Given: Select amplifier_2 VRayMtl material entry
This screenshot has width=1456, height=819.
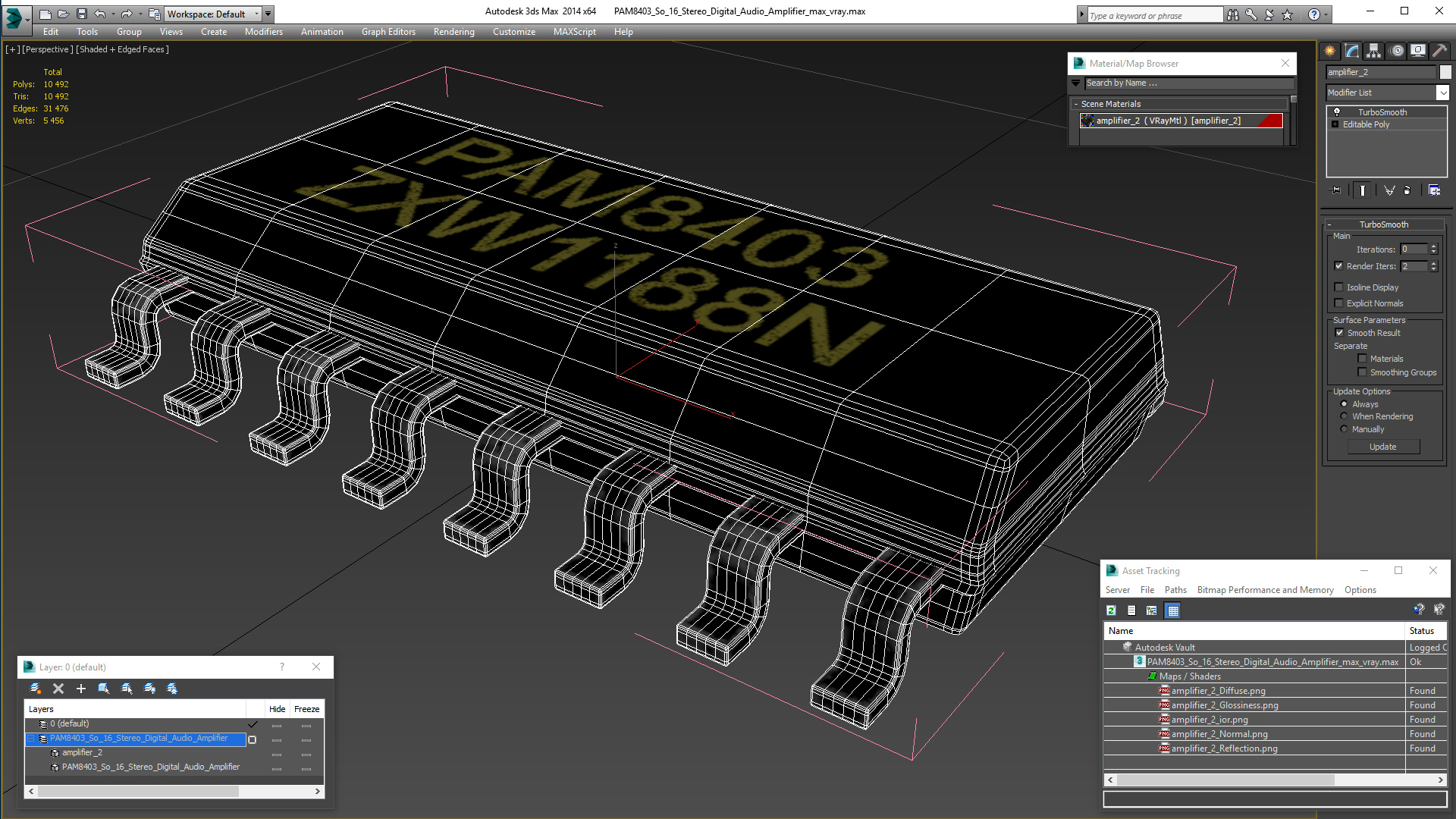Looking at the screenshot, I should click(x=1181, y=121).
